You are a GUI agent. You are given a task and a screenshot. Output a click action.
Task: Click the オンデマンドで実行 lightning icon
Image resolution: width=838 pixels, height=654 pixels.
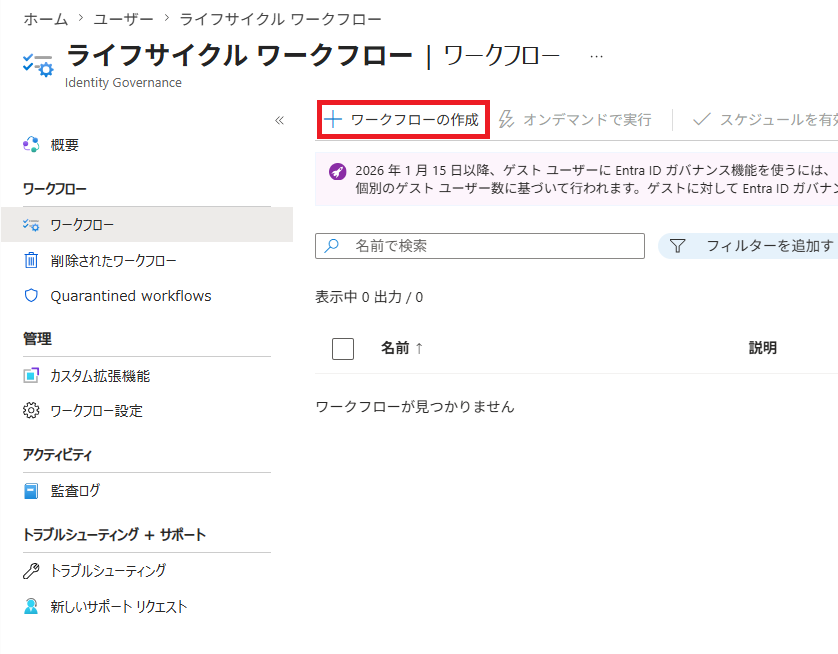coord(506,119)
